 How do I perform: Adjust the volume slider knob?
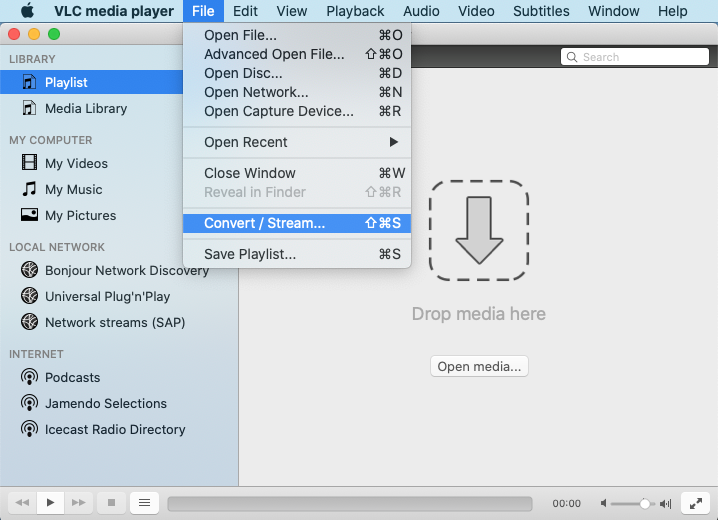click(644, 504)
